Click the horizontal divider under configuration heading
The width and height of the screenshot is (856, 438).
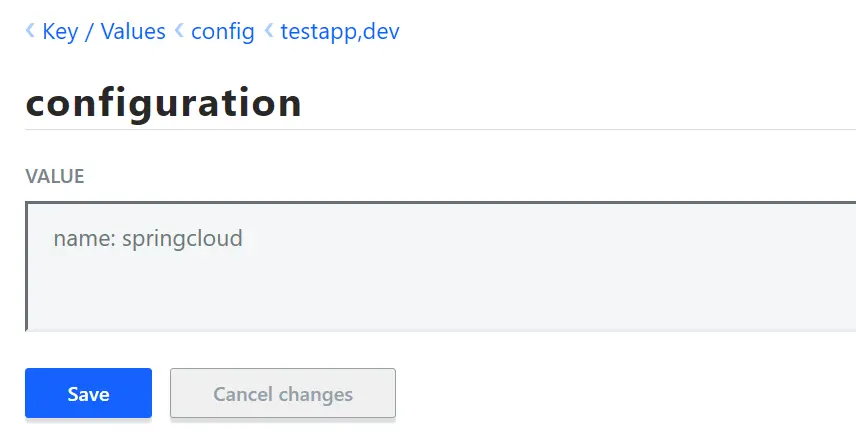(x=441, y=130)
